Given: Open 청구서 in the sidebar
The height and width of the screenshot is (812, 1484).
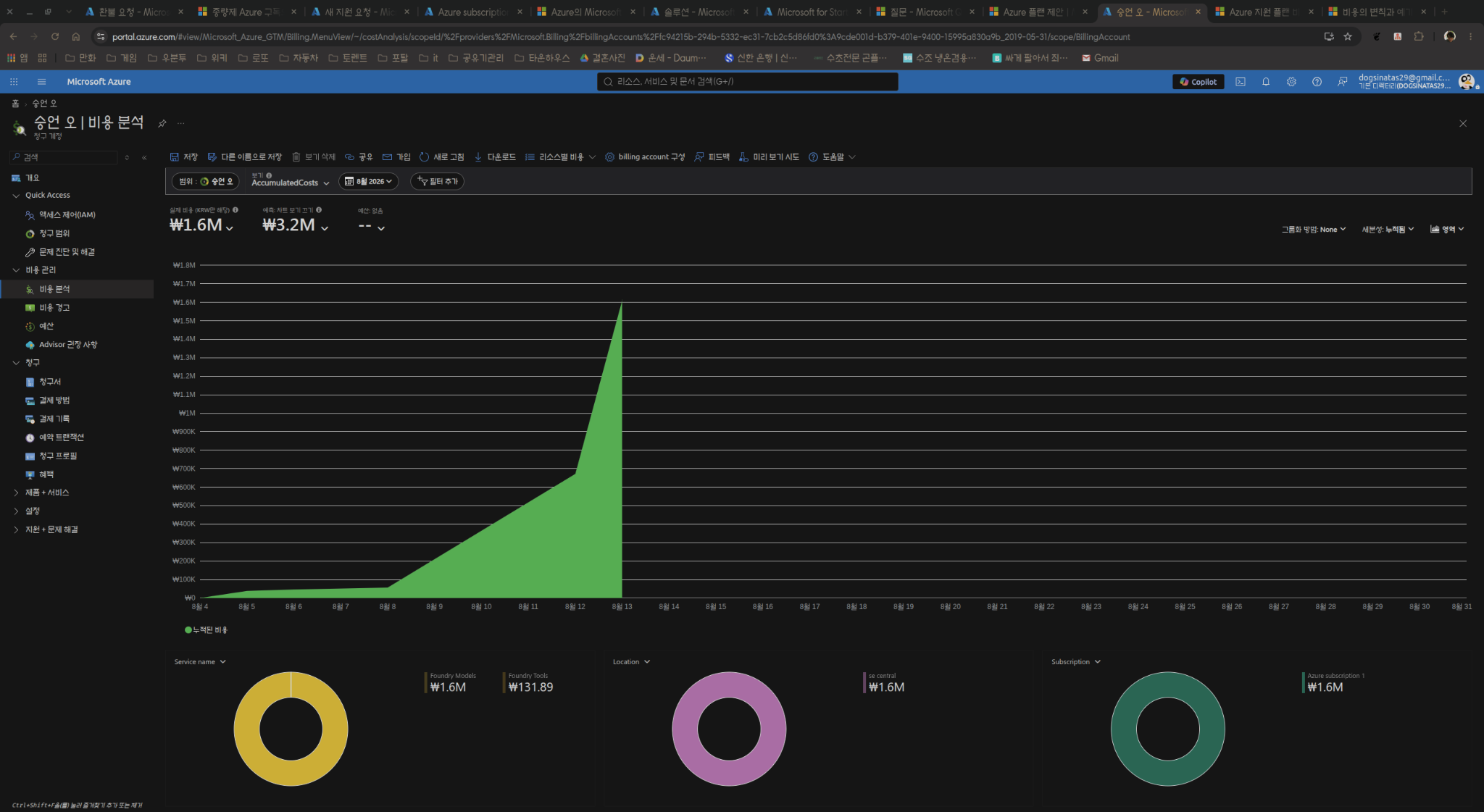Looking at the screenshot, I should click(50, 382).
